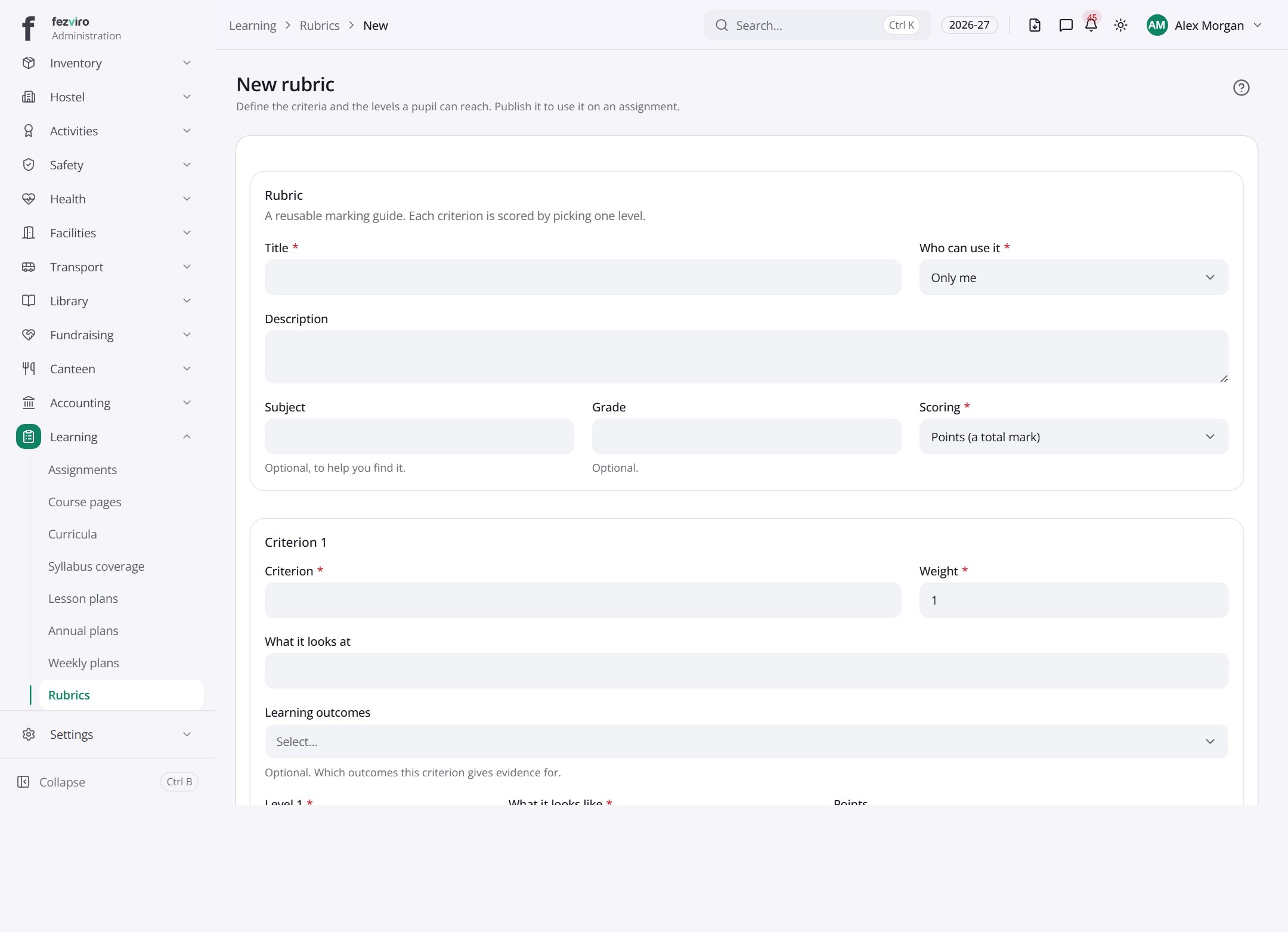The height and width of the screenshot is (932, 1288).
Task: Click the Learning clipboard icon
Action: coord(29,437)
